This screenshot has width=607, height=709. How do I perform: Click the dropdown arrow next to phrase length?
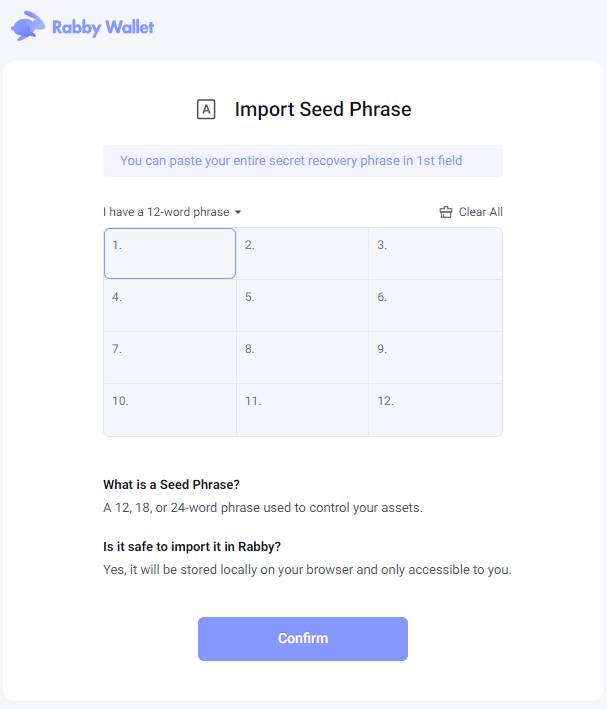238,212
